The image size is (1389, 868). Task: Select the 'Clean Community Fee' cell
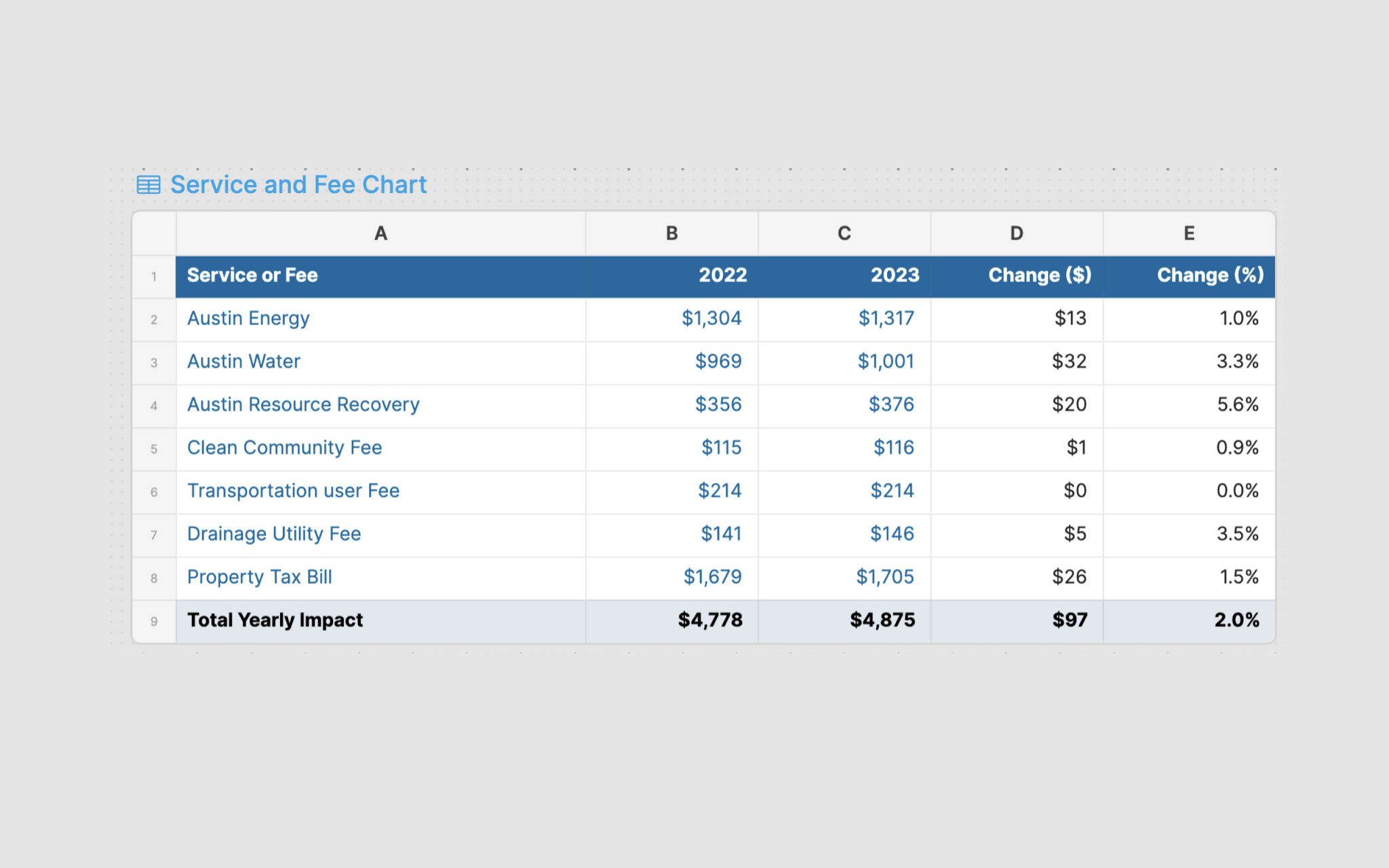pos(381,449)
